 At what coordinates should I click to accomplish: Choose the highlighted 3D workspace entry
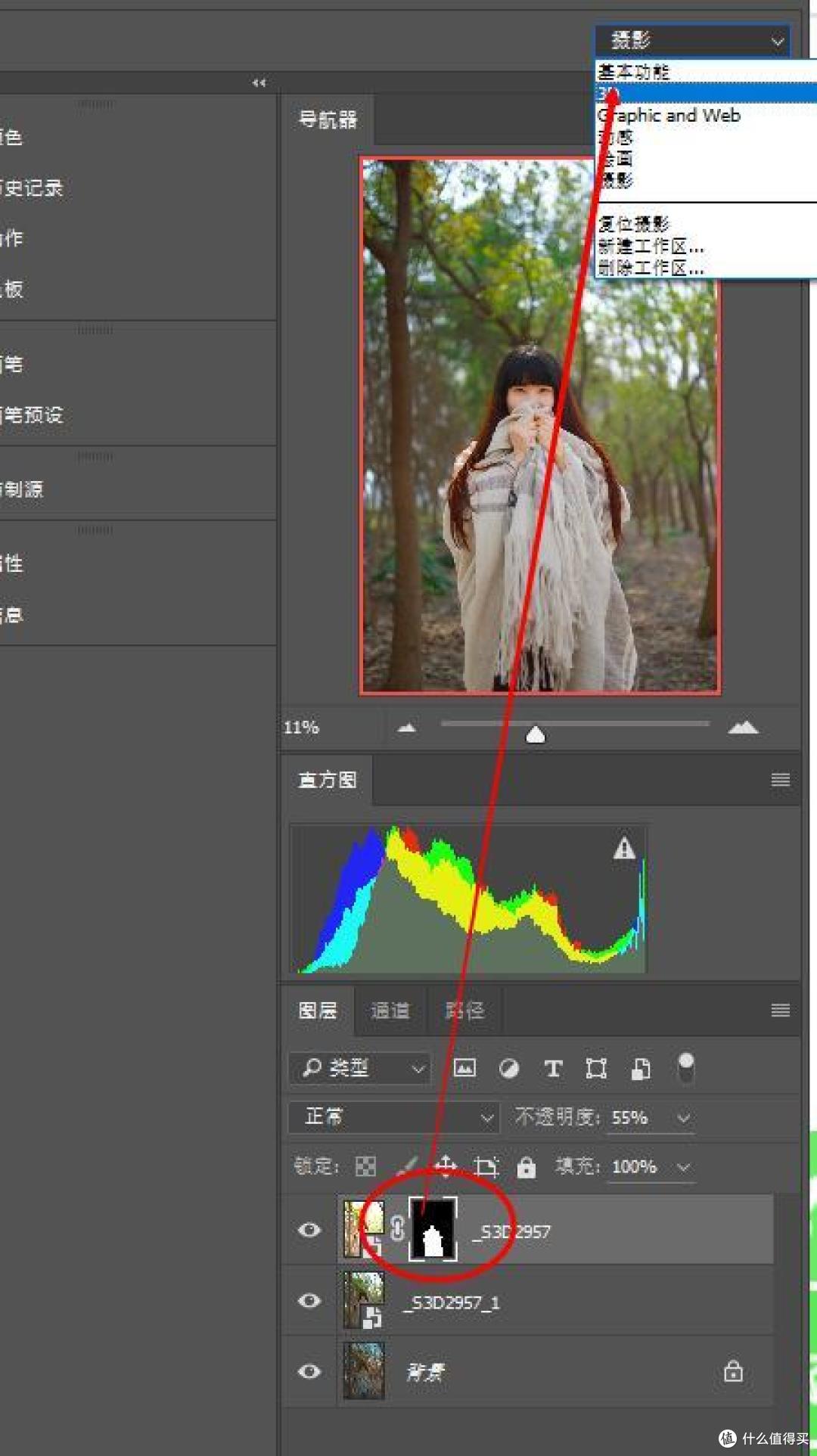[x=707, y=93]
